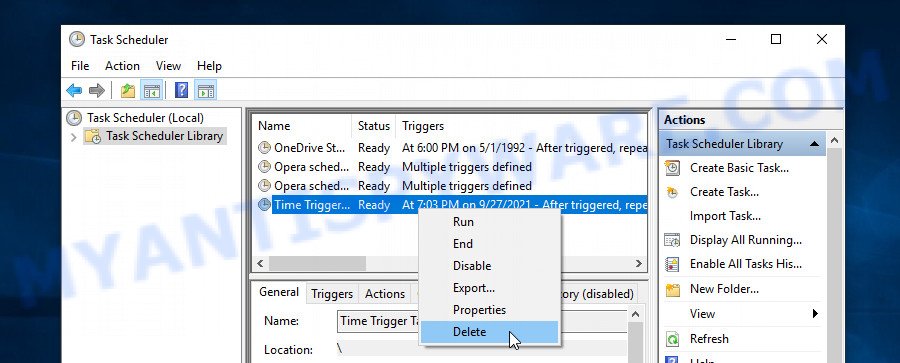The height and width of the screenshot is (363, 900).
Task: Switch to the Triggers tab
Action: (332, 294)
